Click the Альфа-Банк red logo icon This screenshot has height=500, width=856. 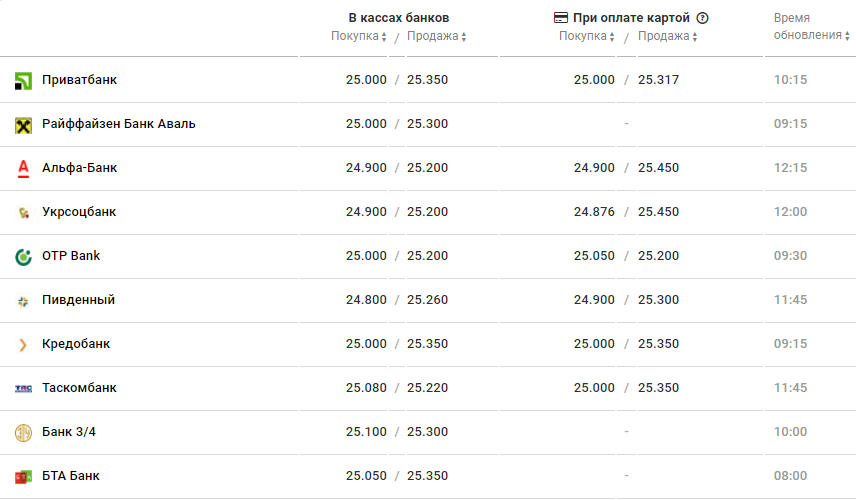[x=24, y=169]
